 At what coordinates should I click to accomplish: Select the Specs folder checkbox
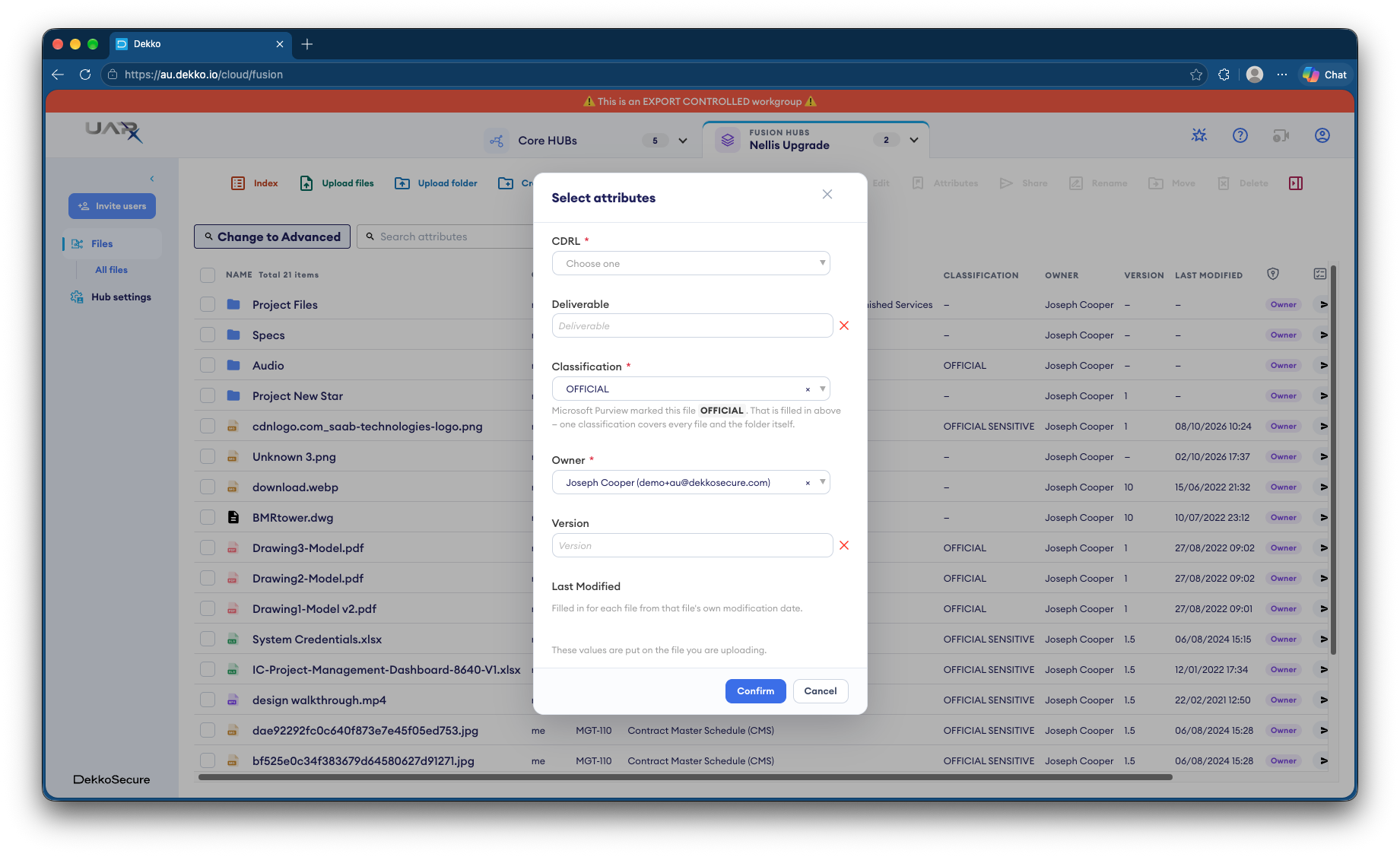pos(208,335)
